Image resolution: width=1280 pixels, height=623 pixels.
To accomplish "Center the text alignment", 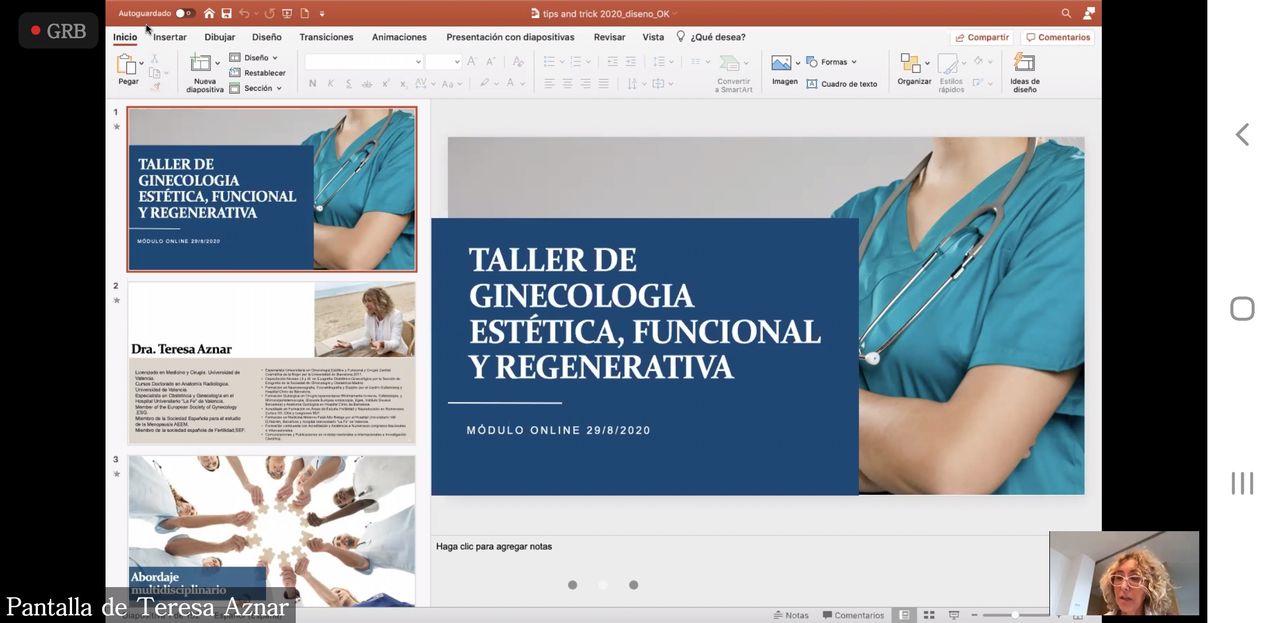I will pos(567,84).
